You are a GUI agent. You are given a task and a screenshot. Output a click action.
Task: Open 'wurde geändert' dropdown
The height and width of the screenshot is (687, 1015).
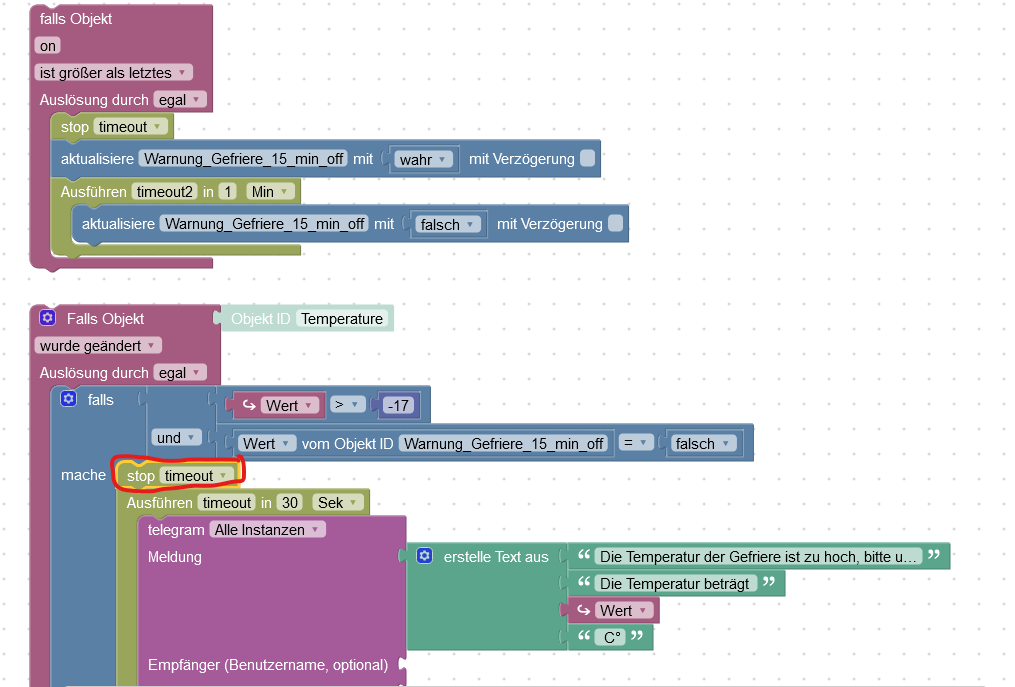pyautogui.click(x=98, y=346)
